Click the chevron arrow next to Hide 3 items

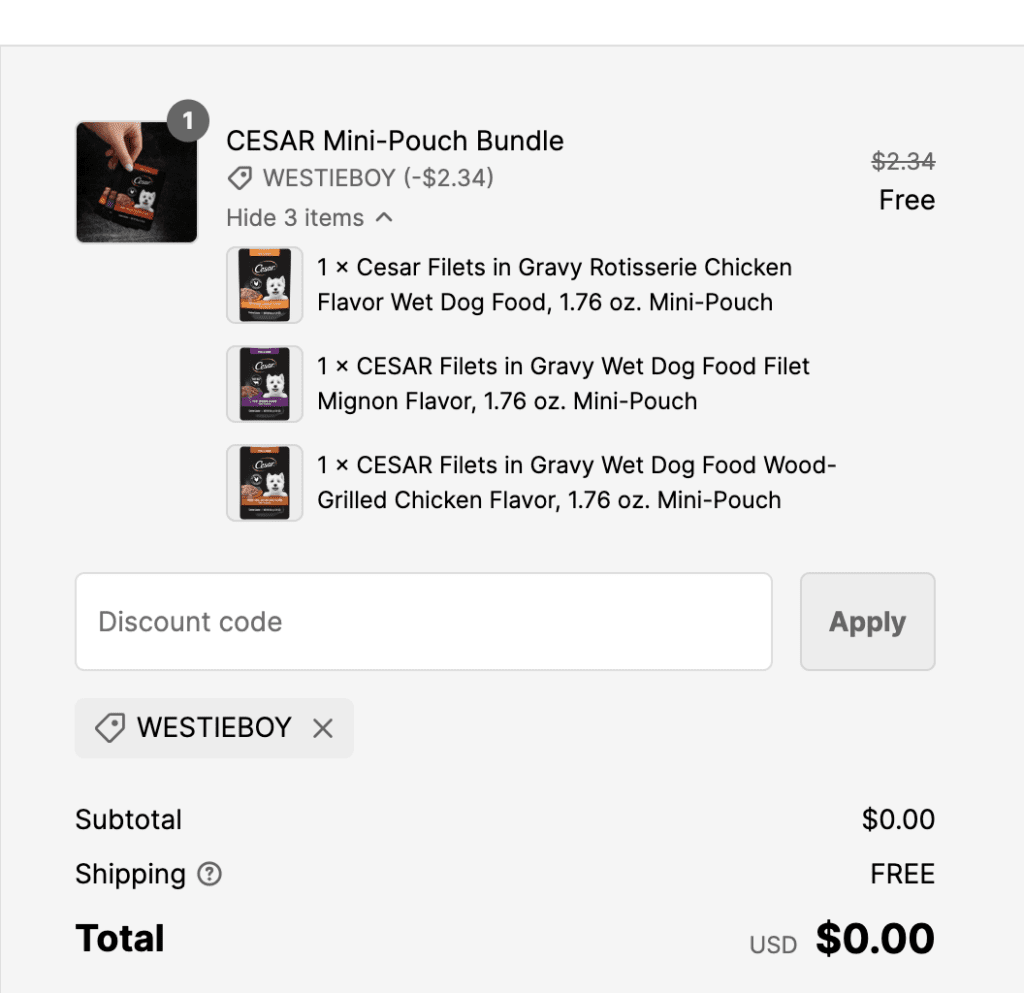pyautogui.click(x=384, y=217)
